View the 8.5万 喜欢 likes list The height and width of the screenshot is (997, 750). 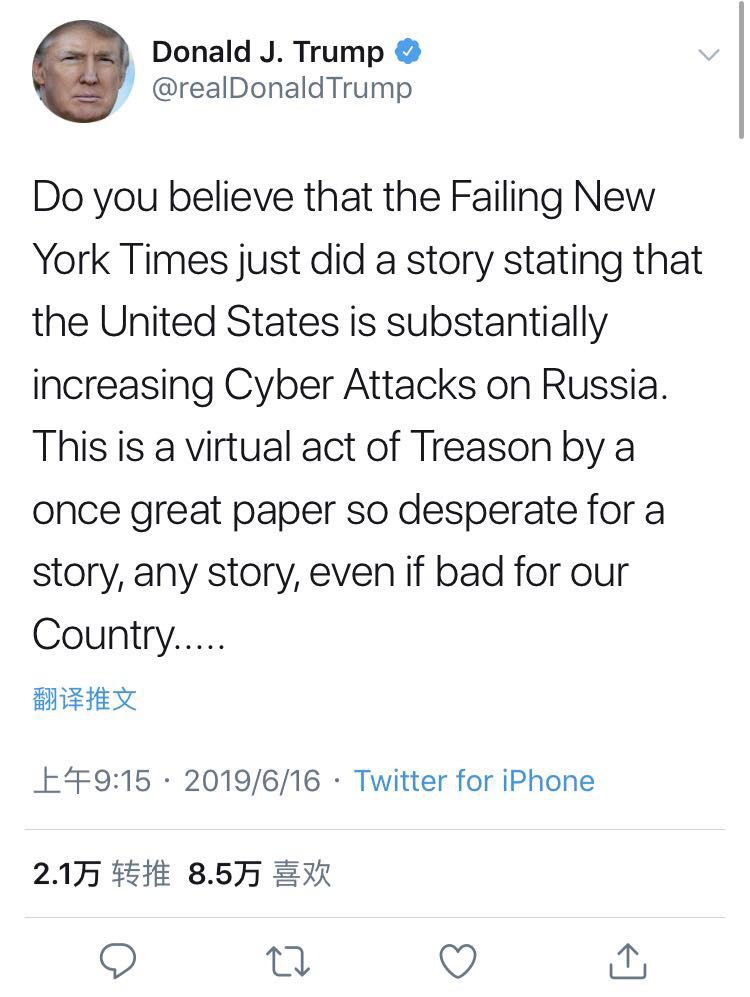pyautogui.click(x=259, y=874)
